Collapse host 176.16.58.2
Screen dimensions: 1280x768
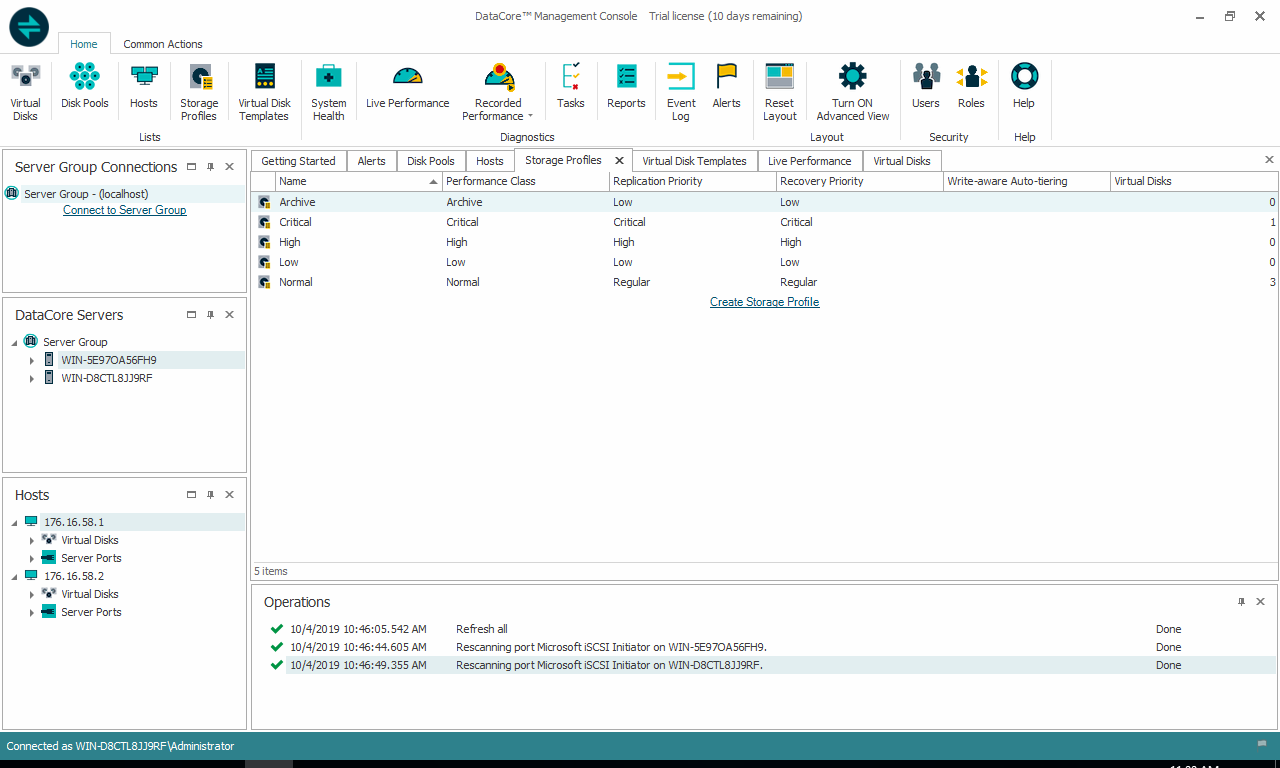pos(13,576)
